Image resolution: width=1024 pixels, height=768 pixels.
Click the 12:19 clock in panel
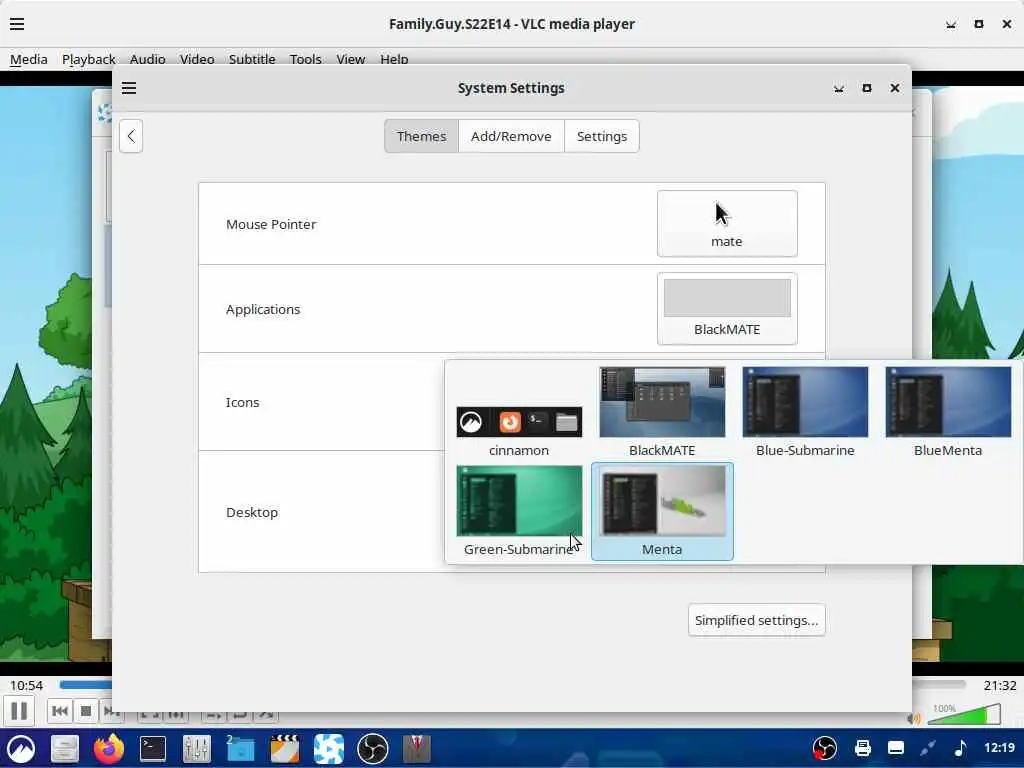[999, 748]
